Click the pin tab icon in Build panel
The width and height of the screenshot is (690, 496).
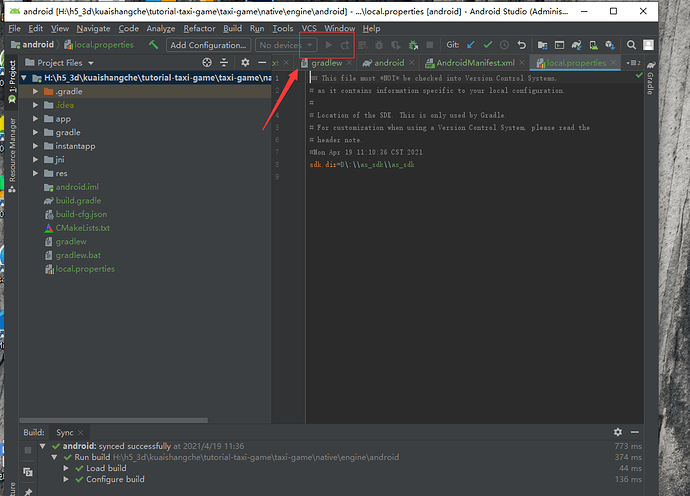coord(28,492)
